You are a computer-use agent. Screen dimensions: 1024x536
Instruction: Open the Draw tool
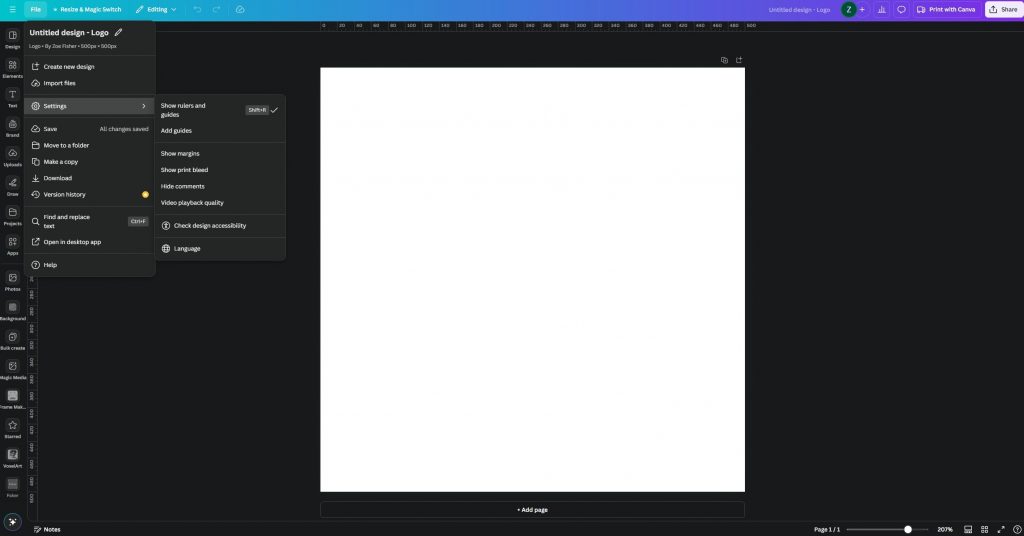click(x=12, y=186)
